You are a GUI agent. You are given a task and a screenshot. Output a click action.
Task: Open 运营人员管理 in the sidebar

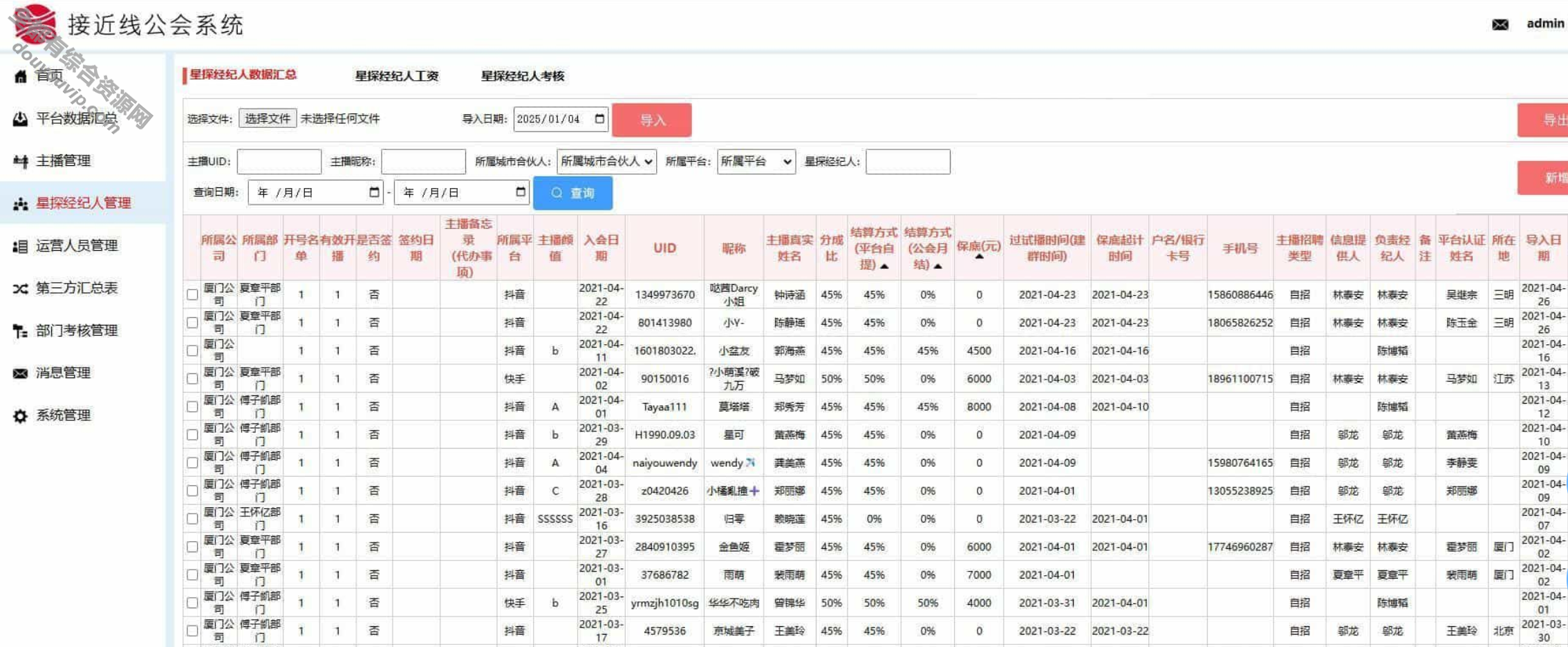(77, 246)
